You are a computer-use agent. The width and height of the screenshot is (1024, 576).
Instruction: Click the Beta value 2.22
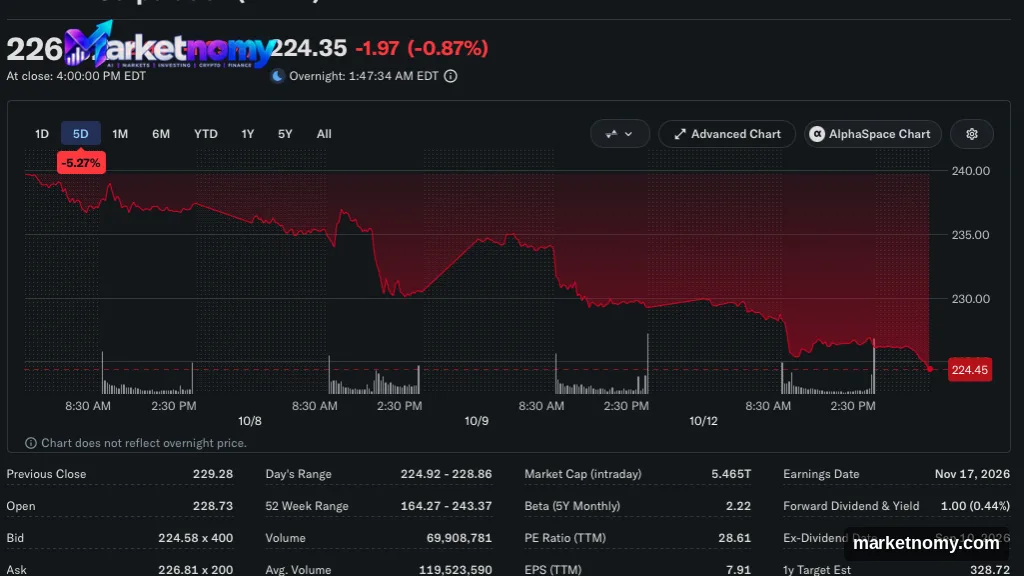pyautogui.click(x=738, y=506)
